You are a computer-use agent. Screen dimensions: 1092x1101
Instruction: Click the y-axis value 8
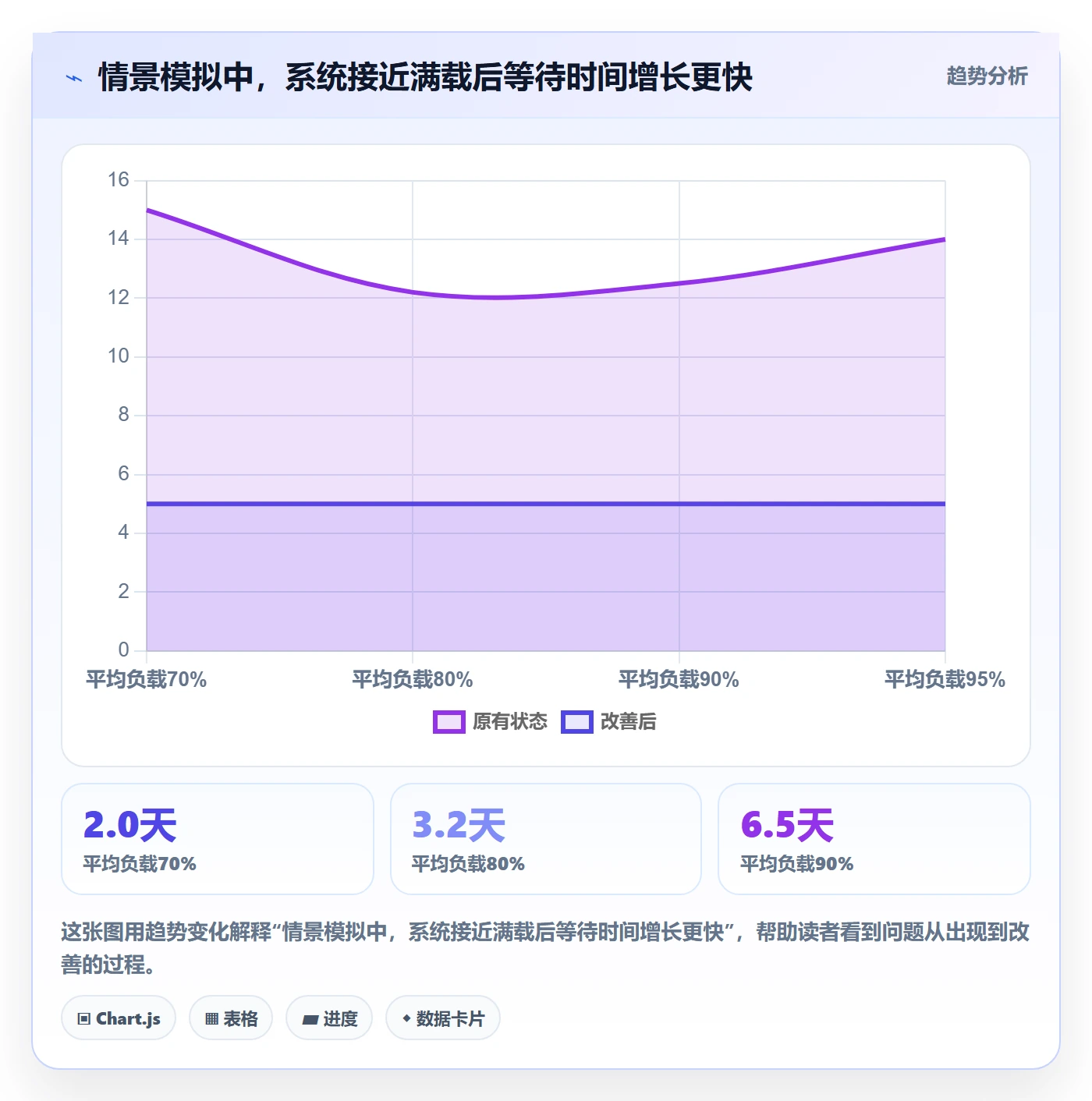click(124, 415)
